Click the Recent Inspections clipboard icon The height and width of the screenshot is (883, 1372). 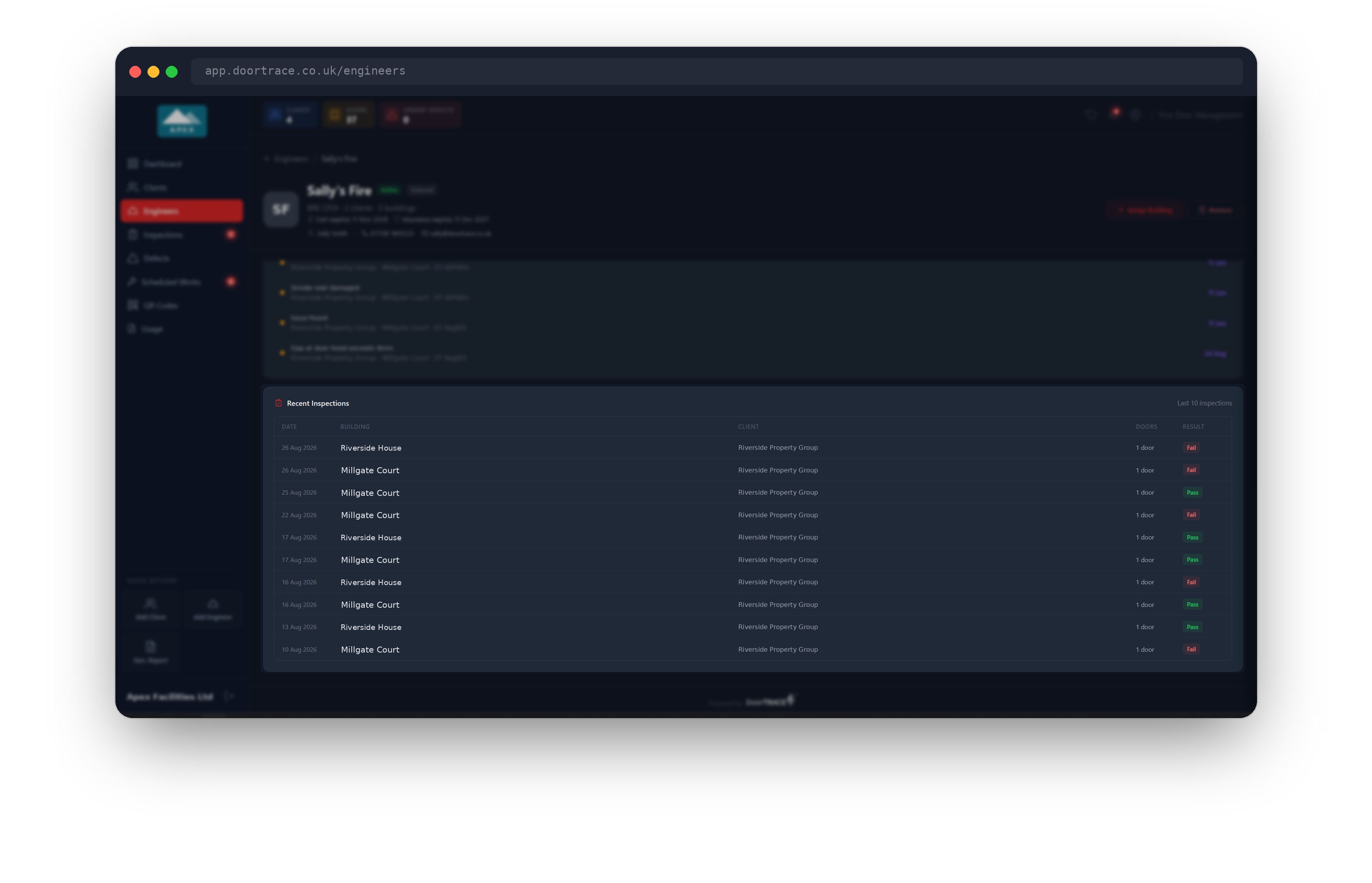278,403
